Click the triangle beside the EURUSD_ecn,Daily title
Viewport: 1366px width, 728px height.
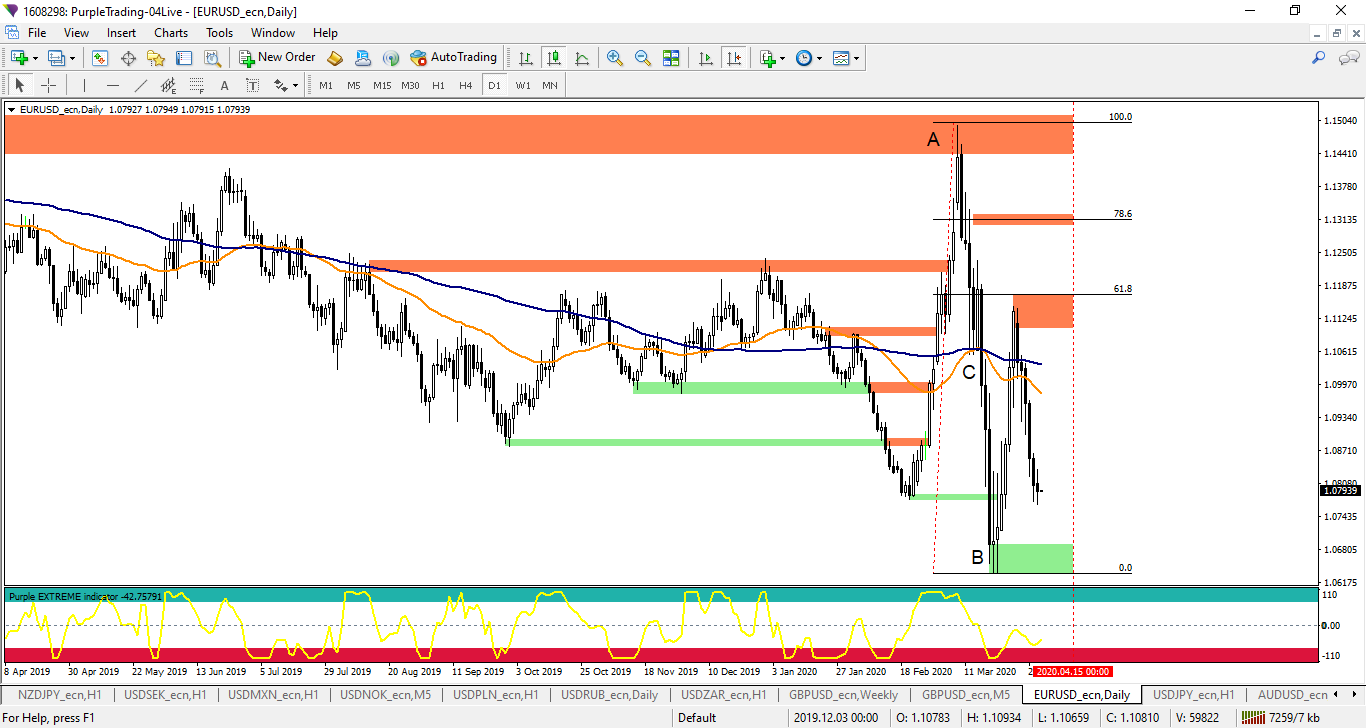(11, 109)
